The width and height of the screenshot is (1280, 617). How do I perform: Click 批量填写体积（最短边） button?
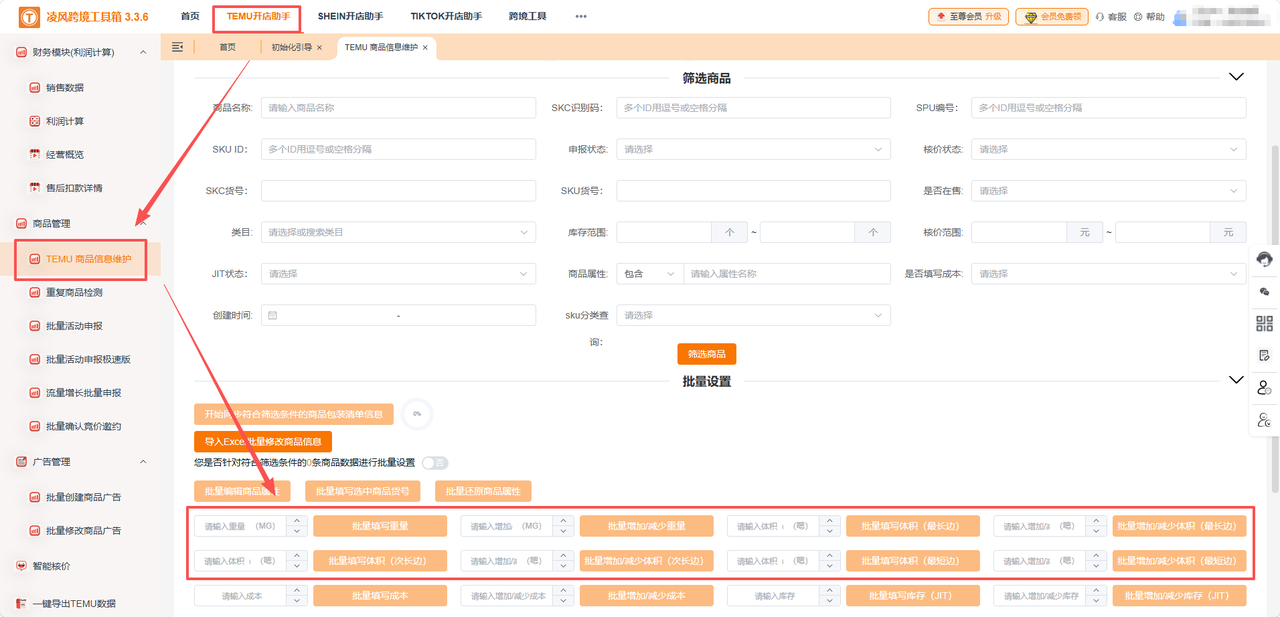click(x=912, y=561)
